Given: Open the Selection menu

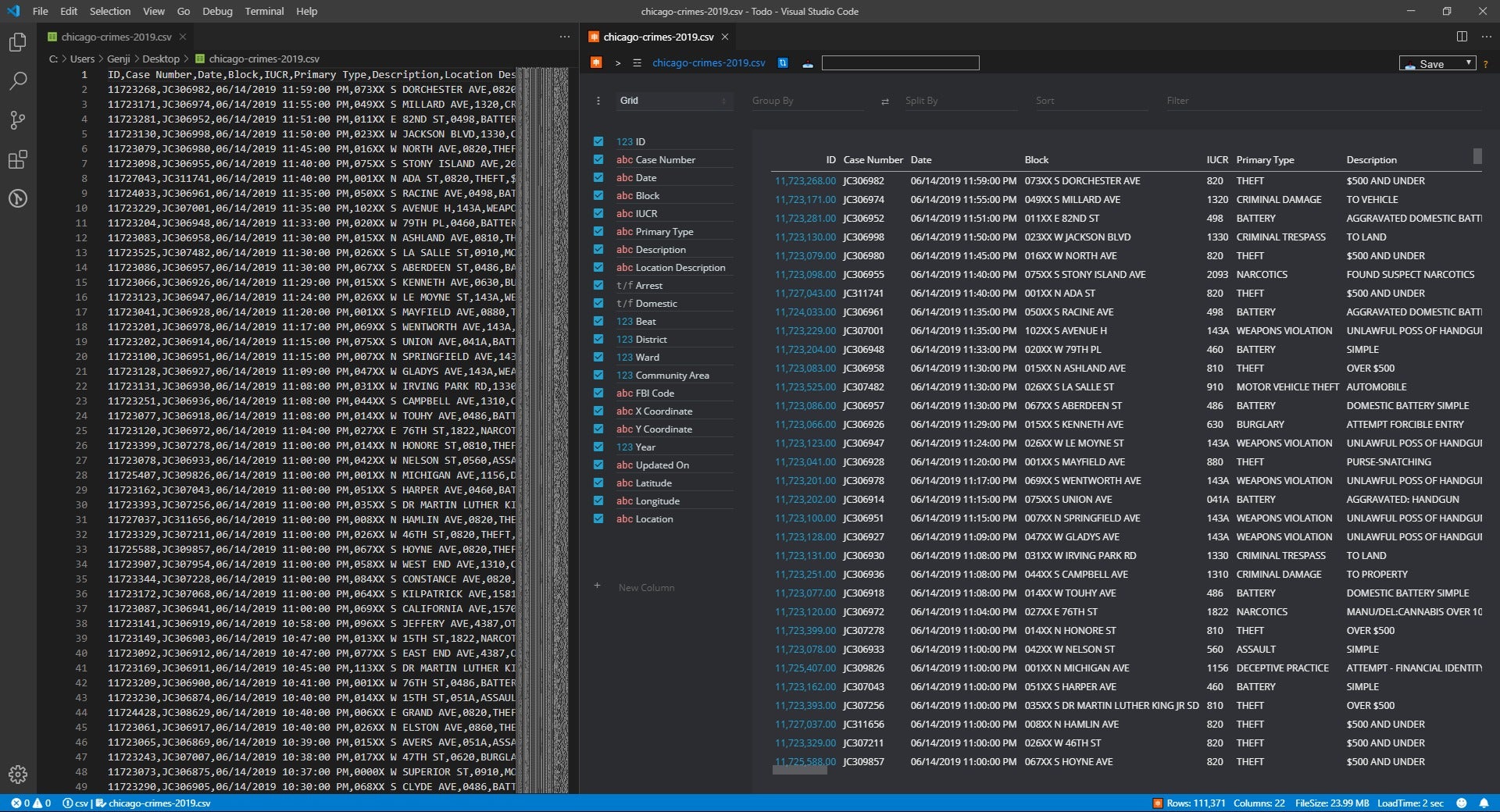Looking at the screenshot, I should point(110,11).
